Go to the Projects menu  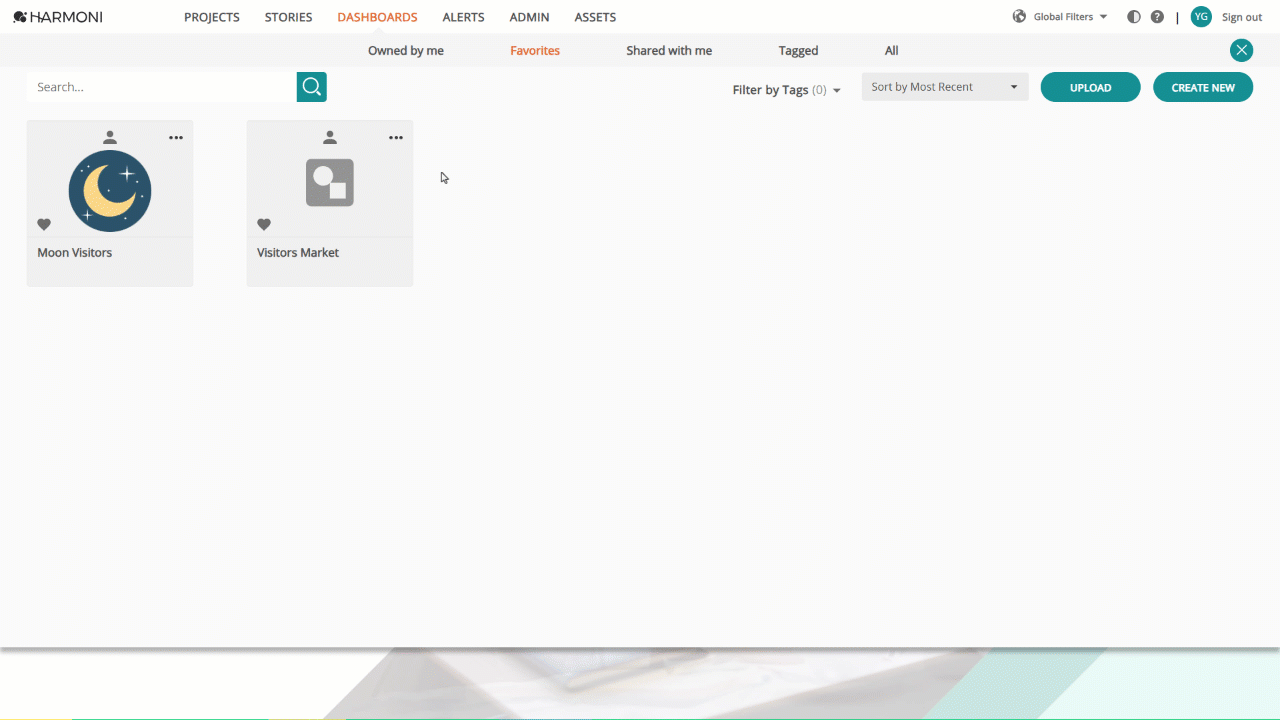[x=212, y=17]
